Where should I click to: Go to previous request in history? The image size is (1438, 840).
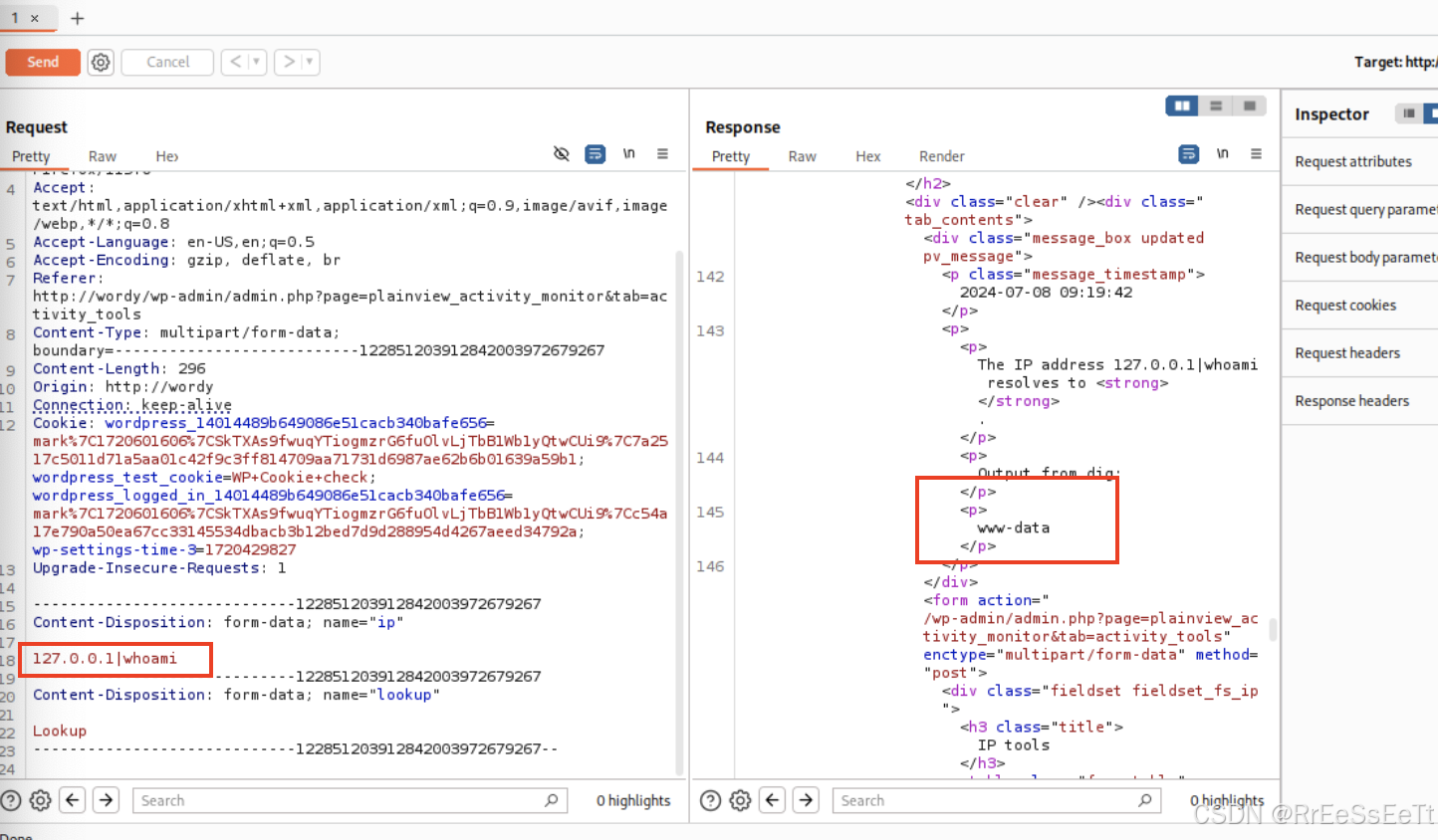point(236,62)
